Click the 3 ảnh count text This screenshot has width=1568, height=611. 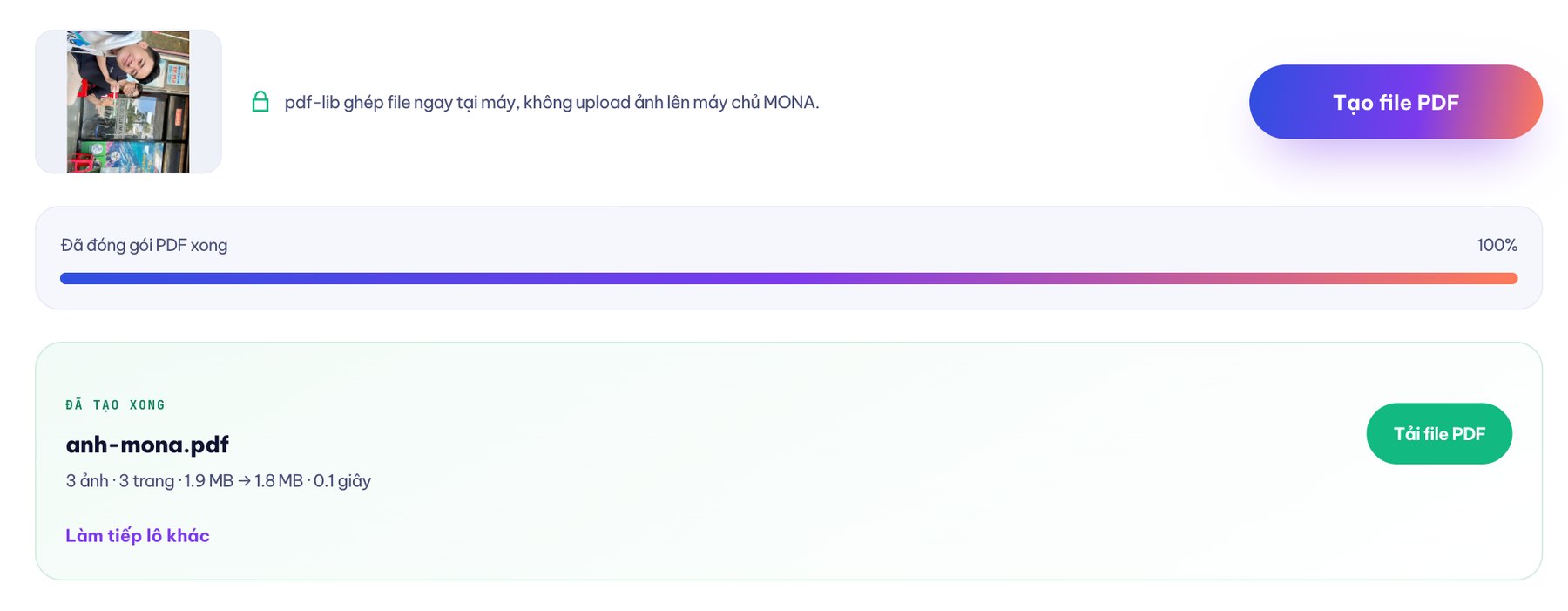click(87, 481)
